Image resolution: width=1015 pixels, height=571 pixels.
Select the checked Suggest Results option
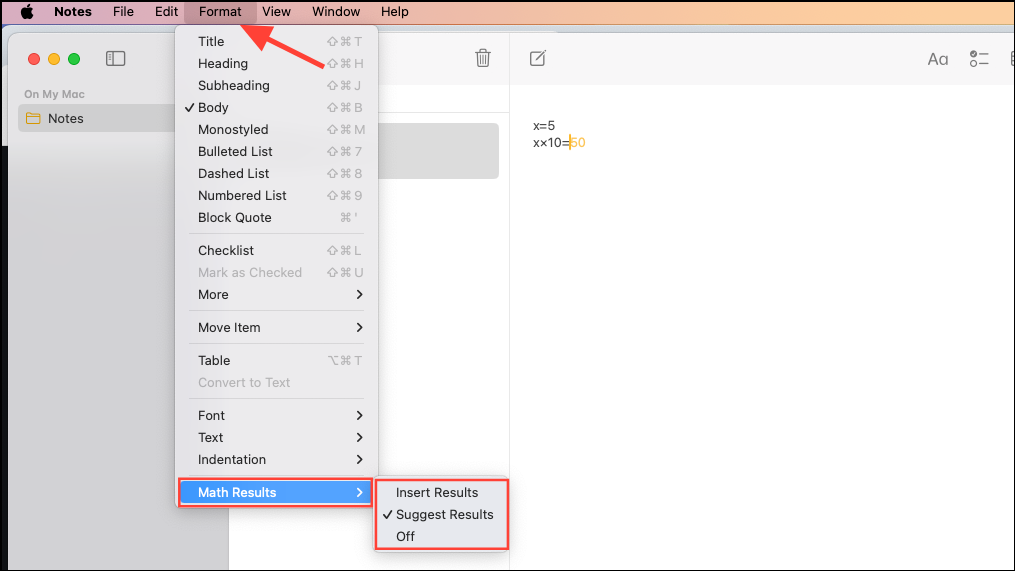click(441, 515)
